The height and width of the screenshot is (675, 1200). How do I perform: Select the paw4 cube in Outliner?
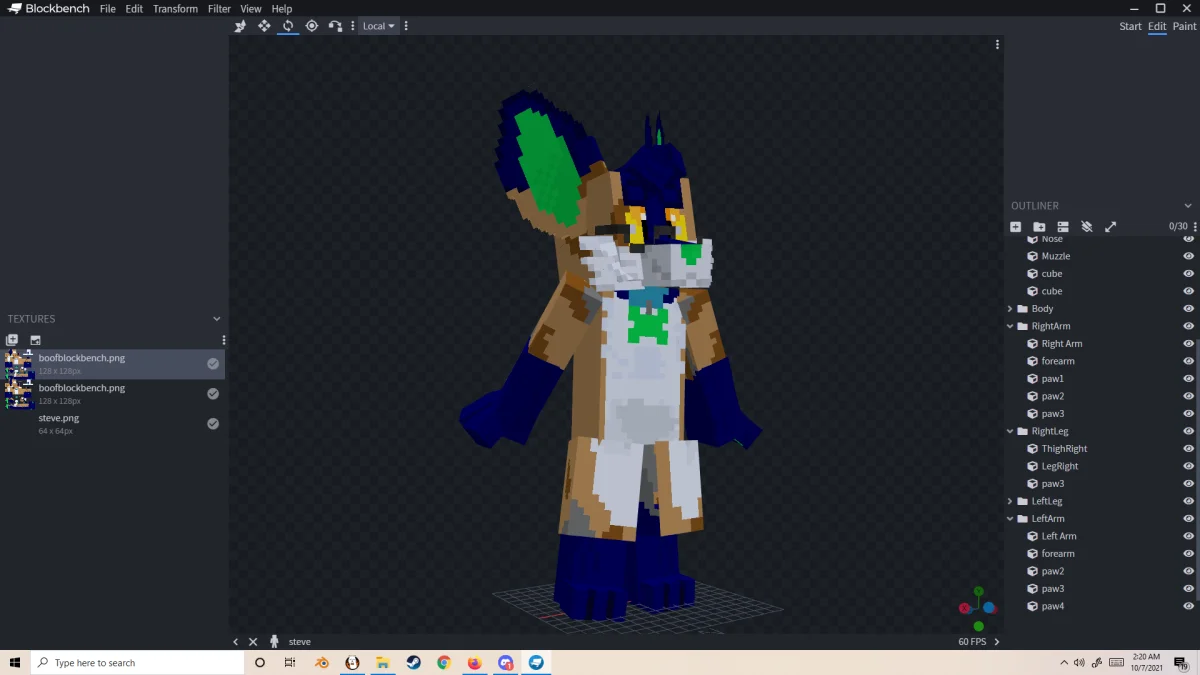[x=1053, y=606]
